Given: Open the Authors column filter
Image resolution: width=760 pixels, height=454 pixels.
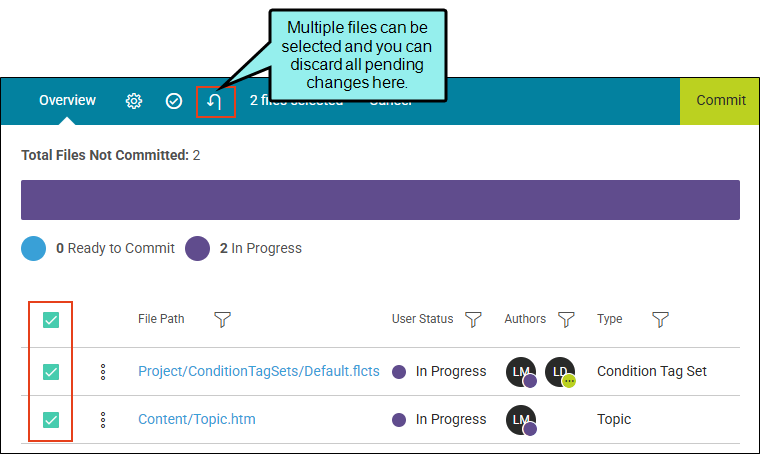Looking at the screenshot, I should tap(566, 319).
